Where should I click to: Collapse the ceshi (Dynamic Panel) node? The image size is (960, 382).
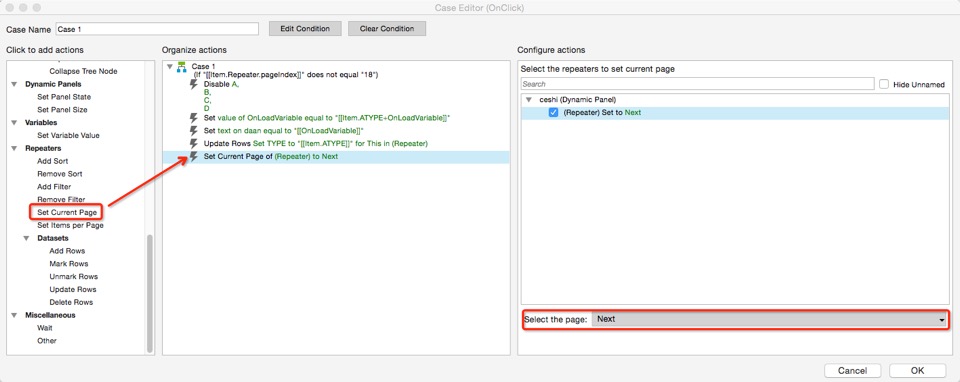(x=528, y=99)
